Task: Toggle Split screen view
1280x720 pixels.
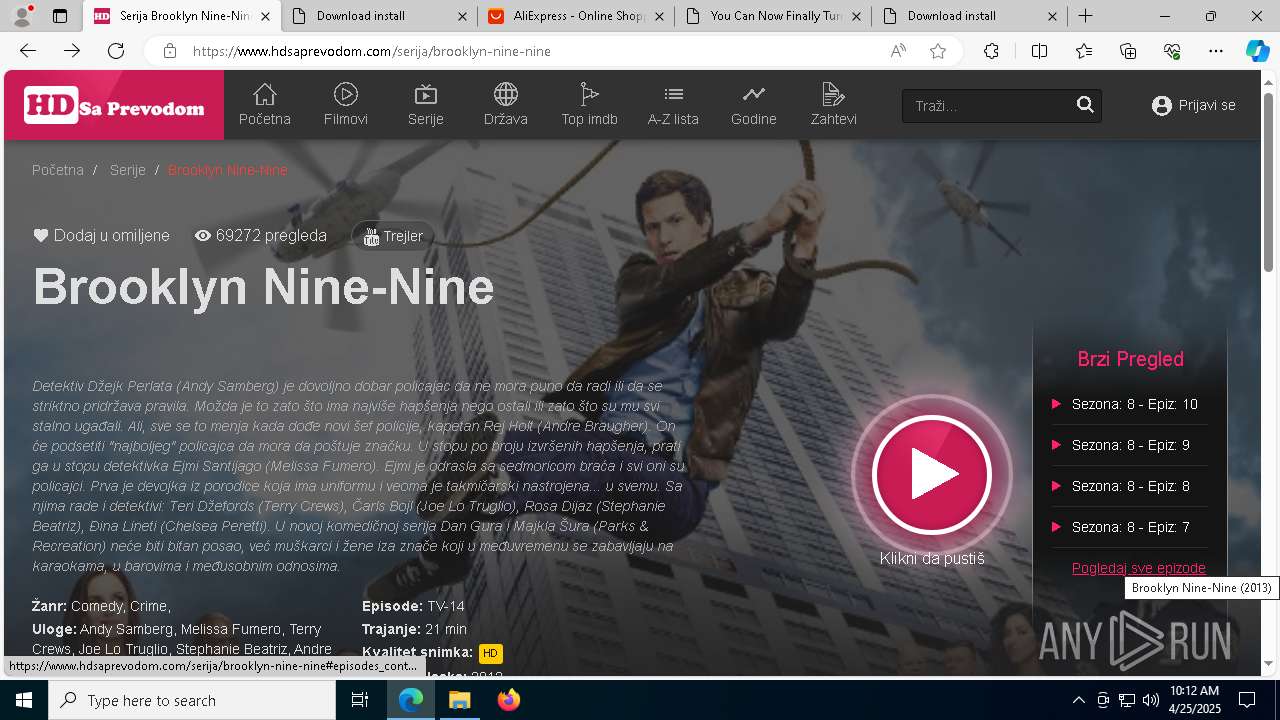Action: (x=1039, y=51)
